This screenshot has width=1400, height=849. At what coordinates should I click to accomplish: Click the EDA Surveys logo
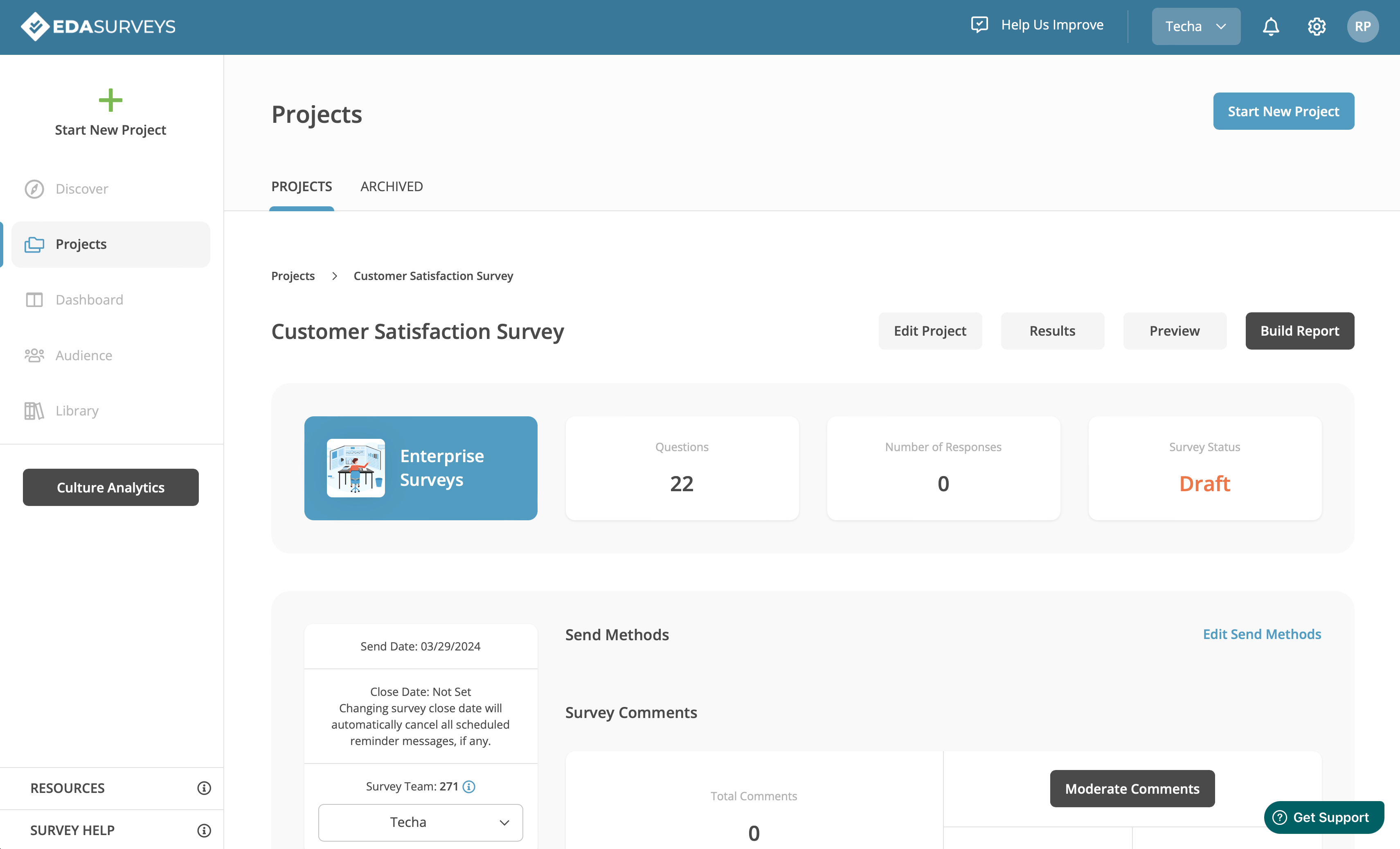pyautogui.click(x=98, y=26)
